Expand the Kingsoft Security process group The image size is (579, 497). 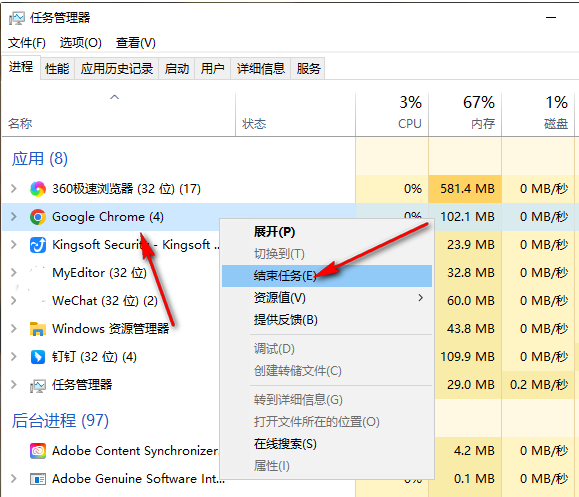point(14,245)
